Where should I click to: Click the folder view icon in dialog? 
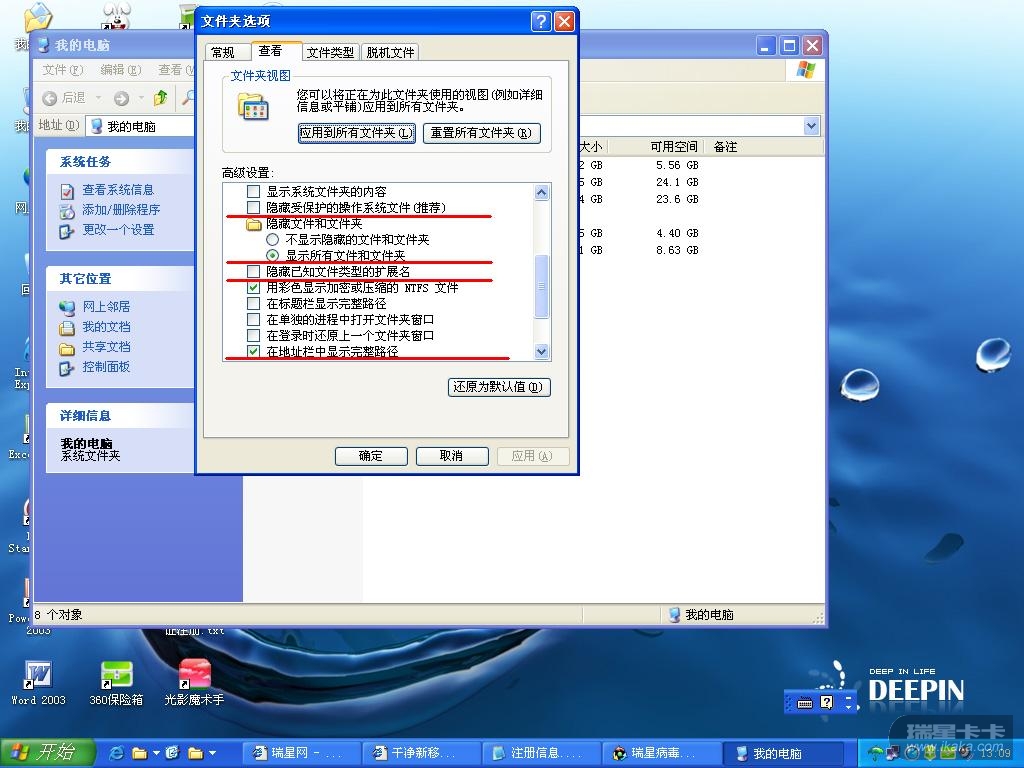[253, 106]
